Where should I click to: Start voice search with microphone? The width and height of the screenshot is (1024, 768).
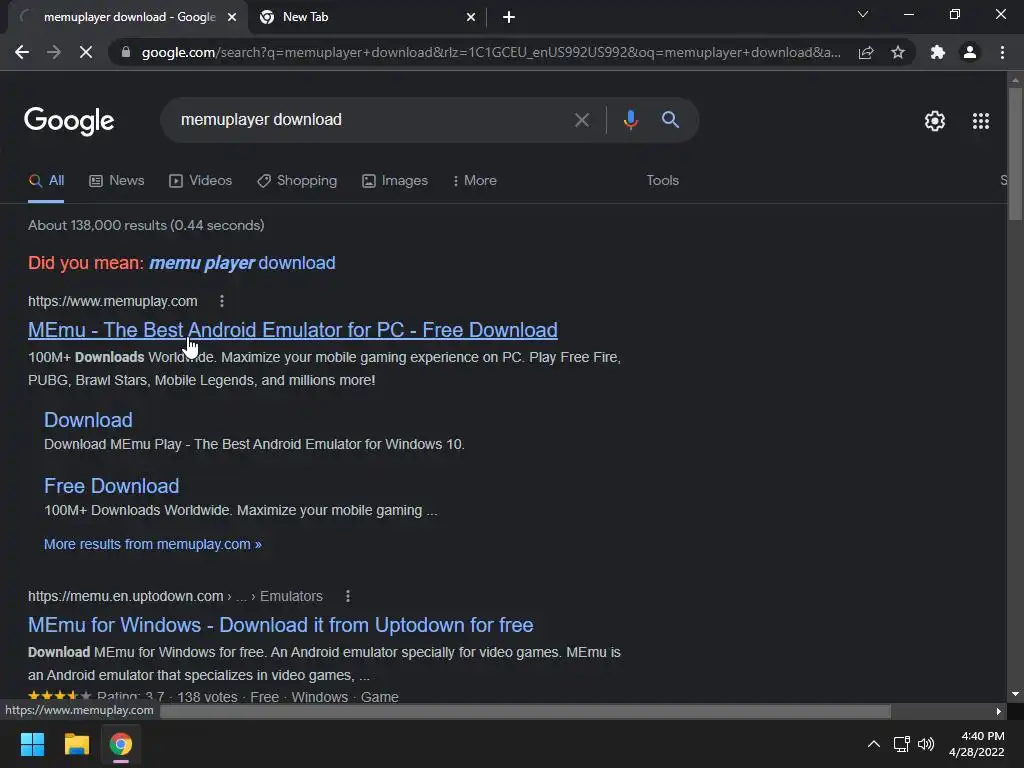tap(630, 120)
